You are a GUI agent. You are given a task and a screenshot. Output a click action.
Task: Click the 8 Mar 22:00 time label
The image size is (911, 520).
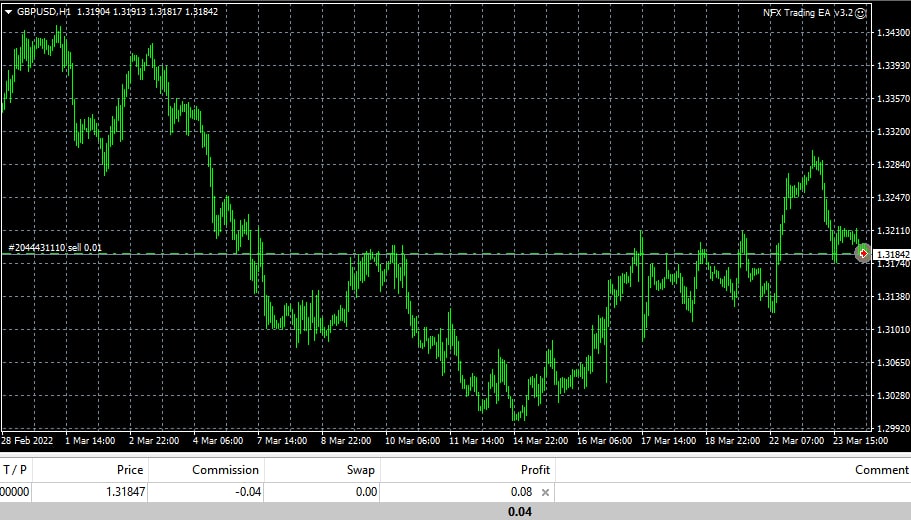pos(346,440)
